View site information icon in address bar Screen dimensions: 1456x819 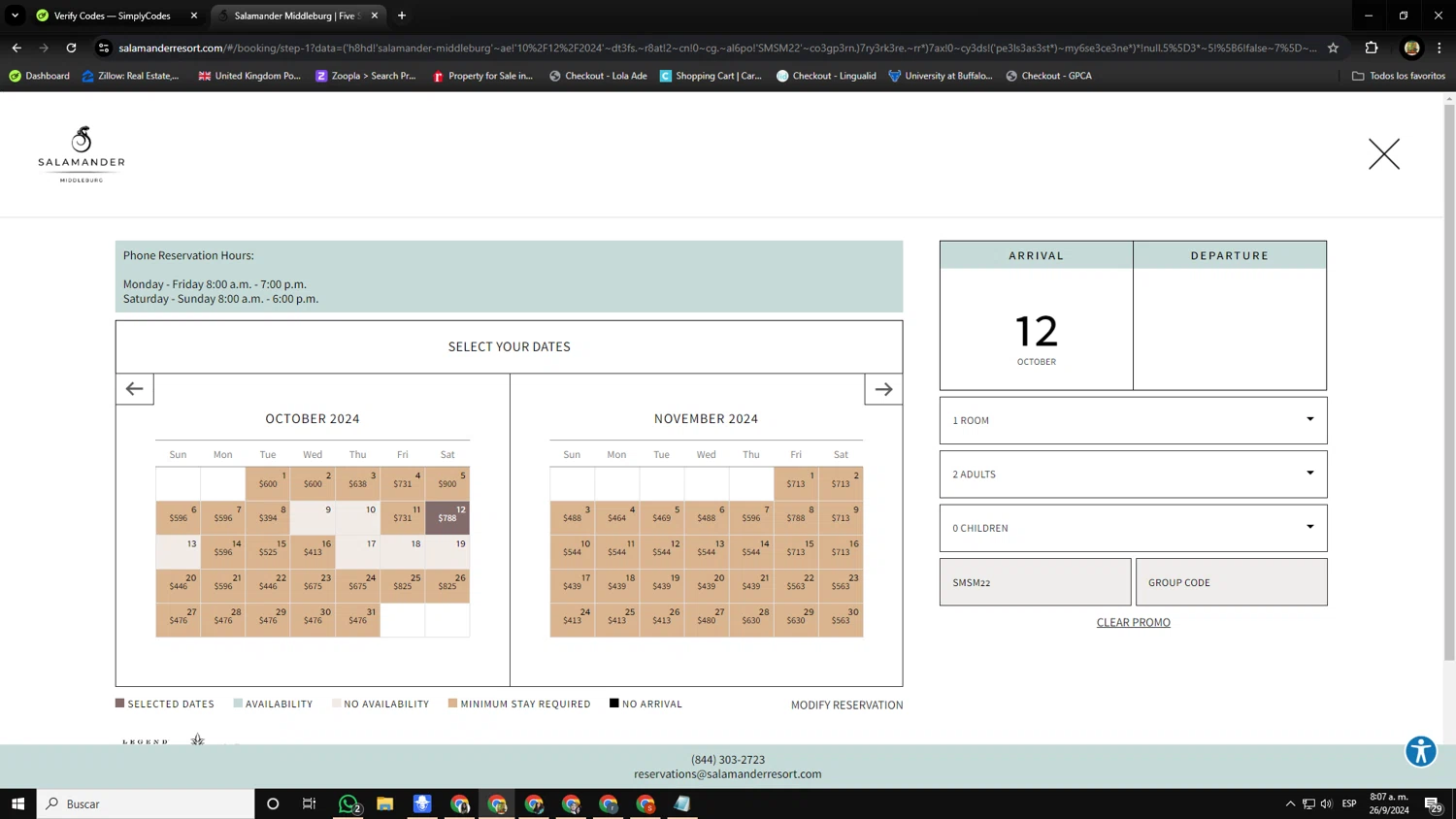pos(104,48)
